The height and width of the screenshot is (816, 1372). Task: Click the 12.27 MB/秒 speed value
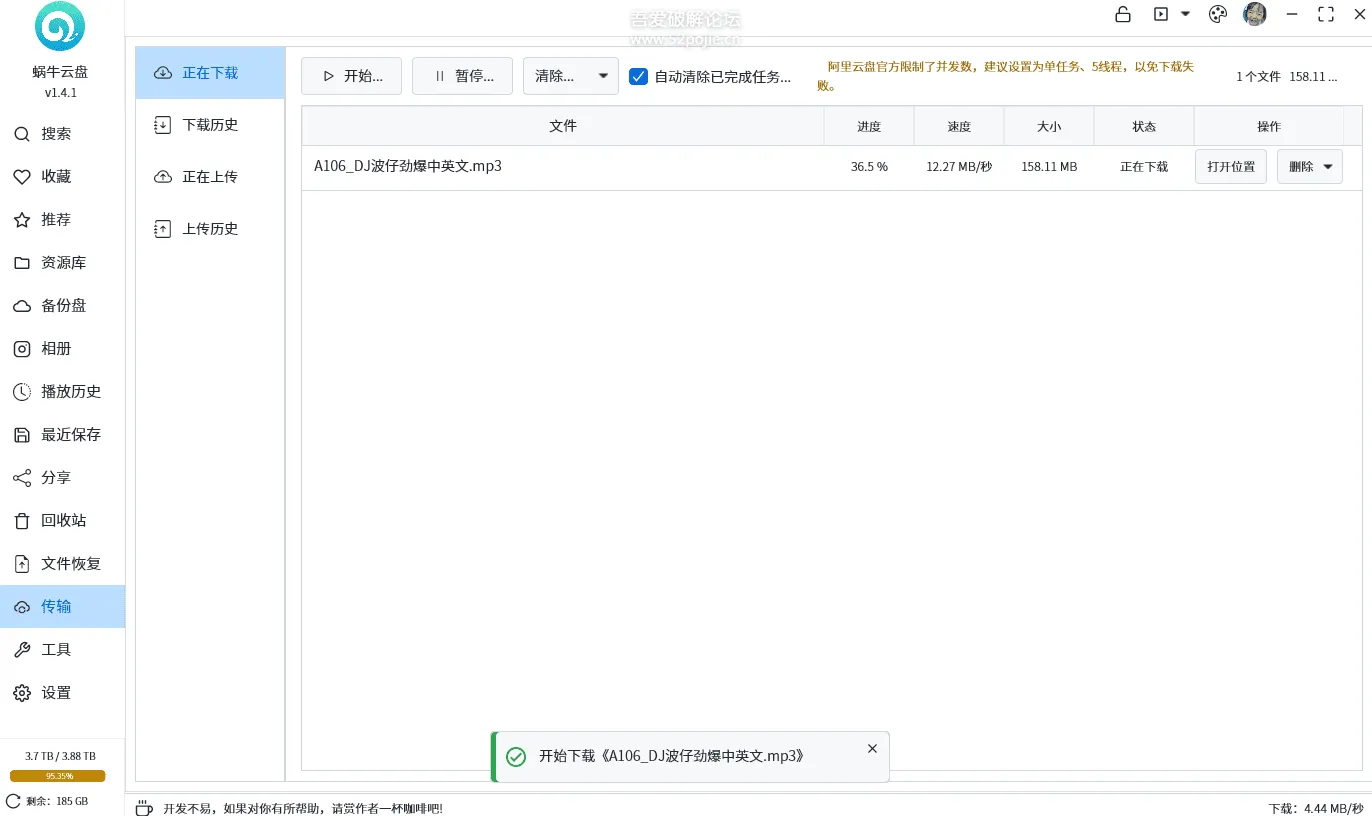[x=959, y=167]
